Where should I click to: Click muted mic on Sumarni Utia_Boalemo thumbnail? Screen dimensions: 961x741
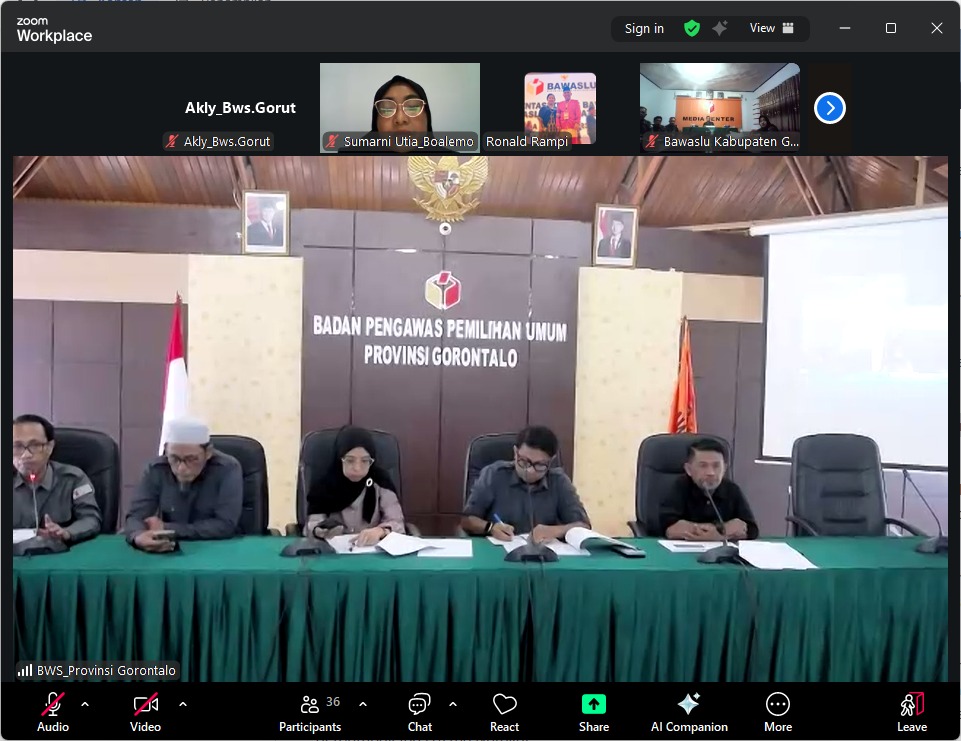click(x=331, y=141)
